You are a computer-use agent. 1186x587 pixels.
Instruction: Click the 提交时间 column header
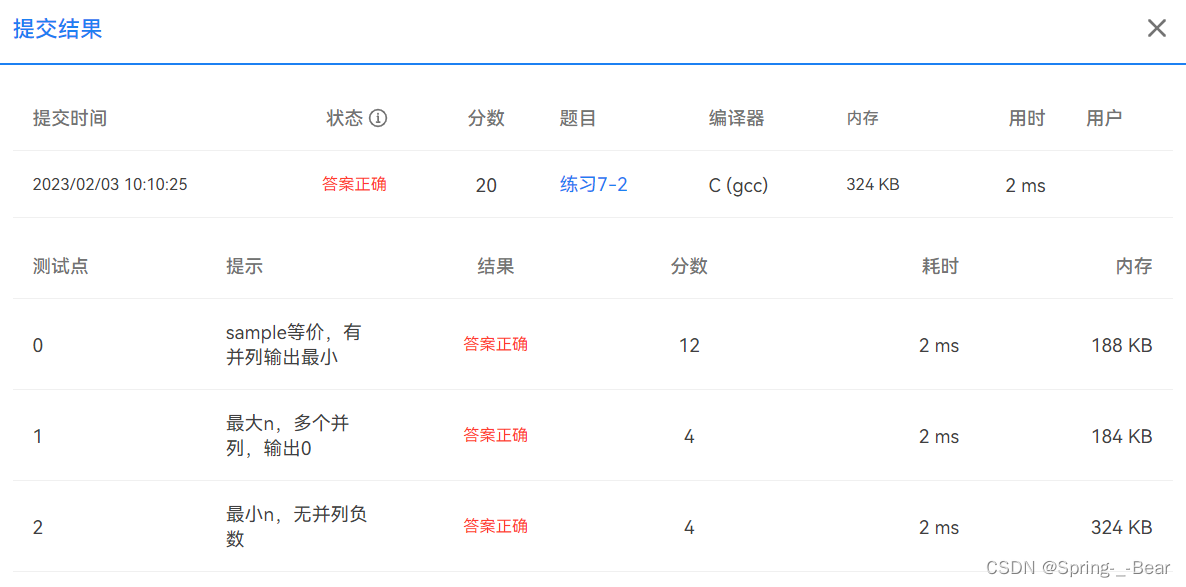coord(70,118)
